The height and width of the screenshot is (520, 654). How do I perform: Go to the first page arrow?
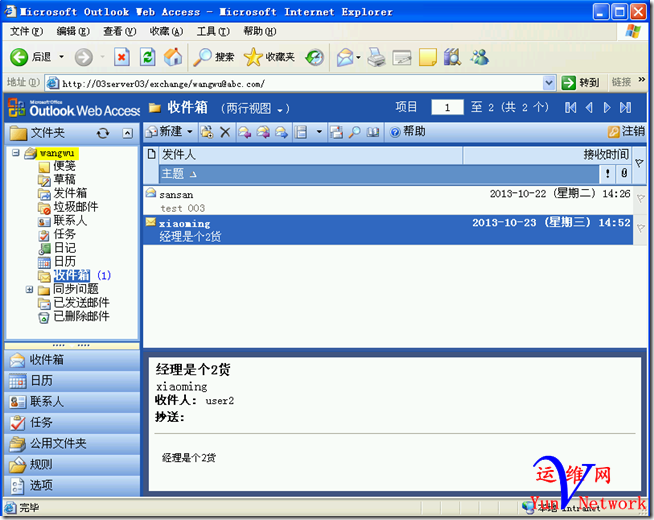coord(571,108)
